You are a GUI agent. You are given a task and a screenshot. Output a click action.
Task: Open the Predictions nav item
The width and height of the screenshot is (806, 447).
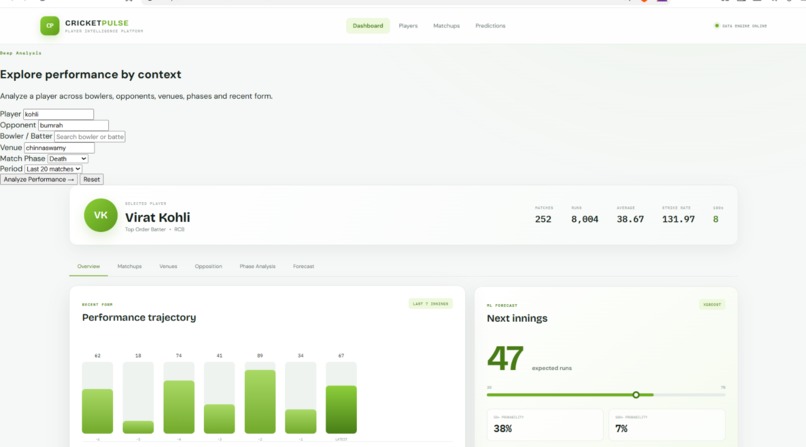(x=490, y=26)
